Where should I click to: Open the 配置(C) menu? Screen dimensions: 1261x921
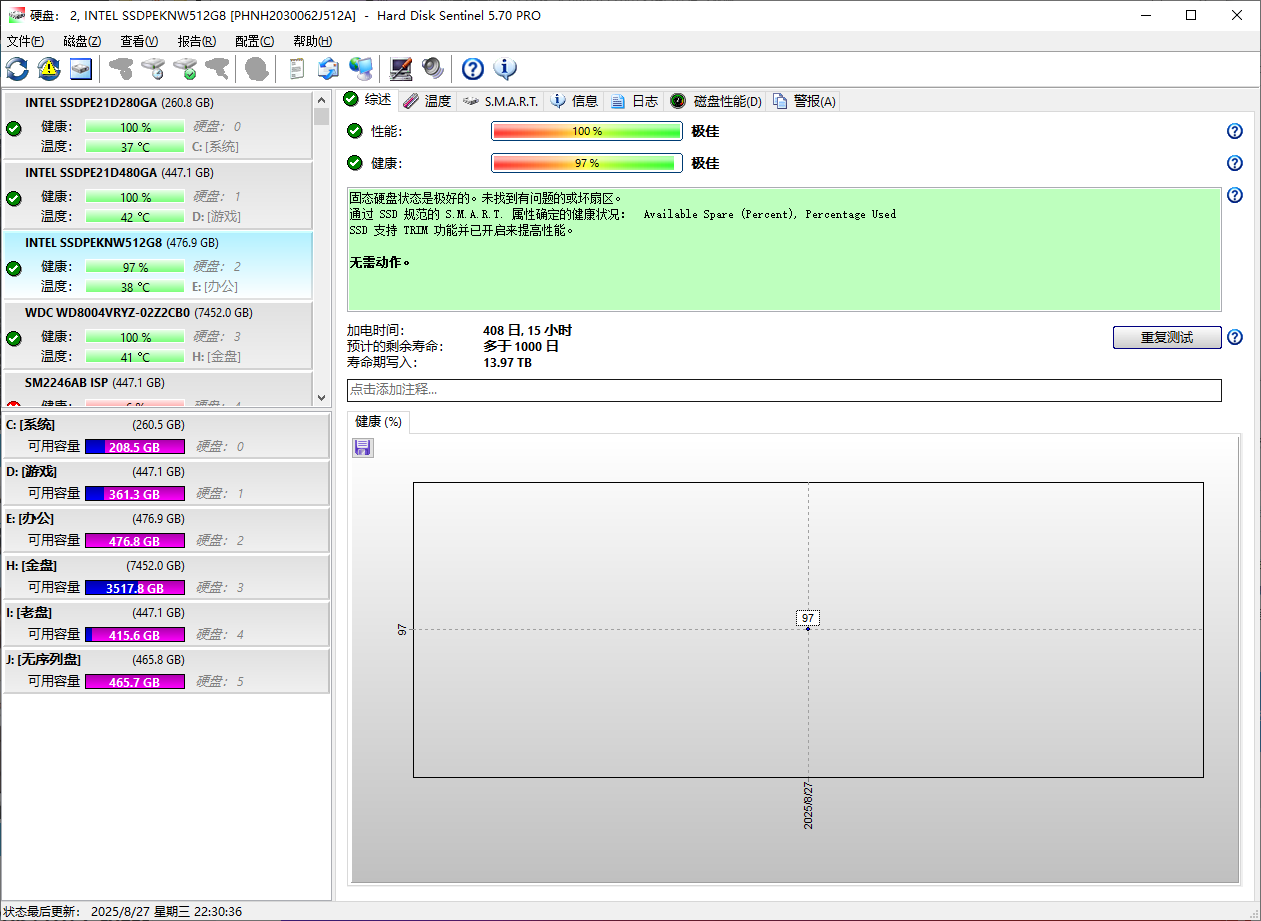254,41
